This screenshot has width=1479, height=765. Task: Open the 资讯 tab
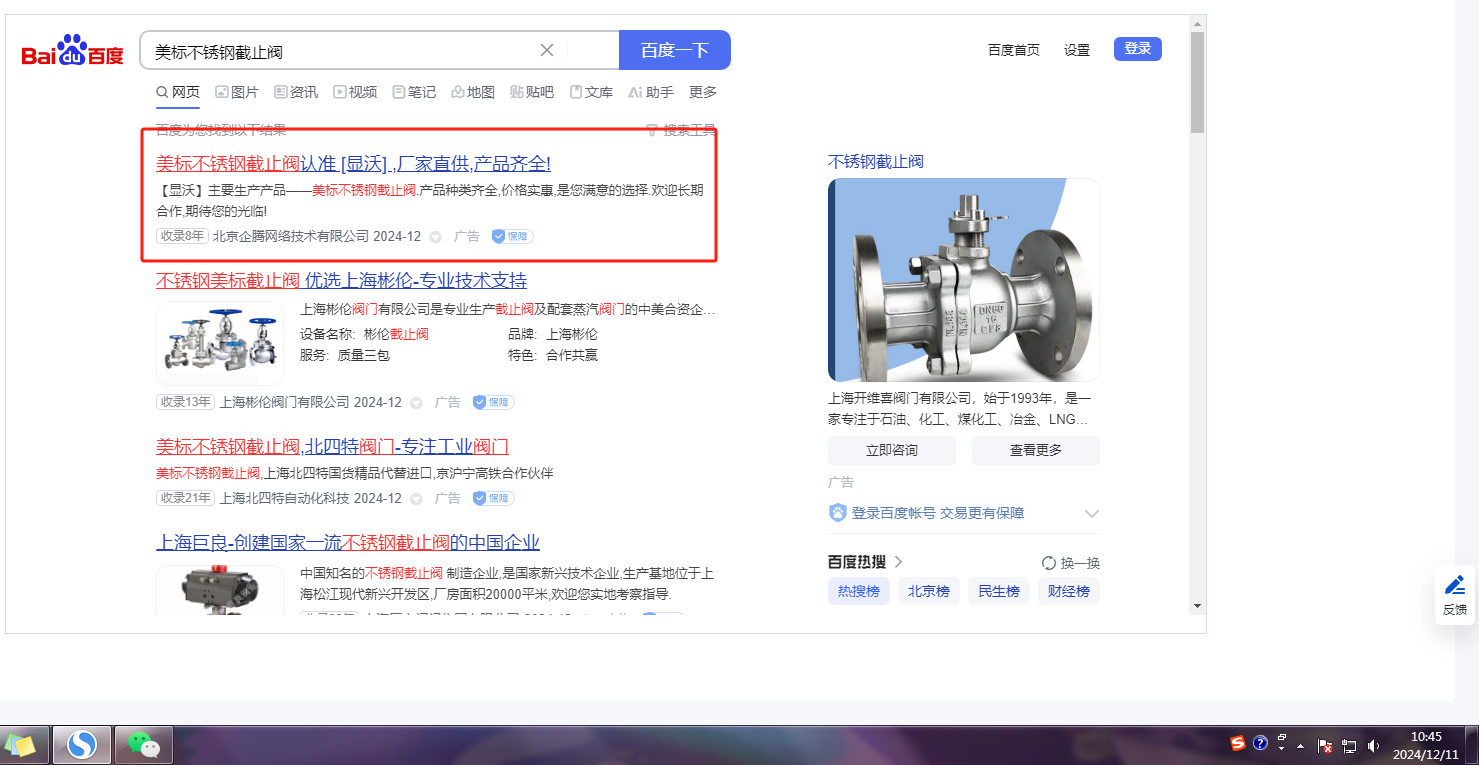(296, 92)
